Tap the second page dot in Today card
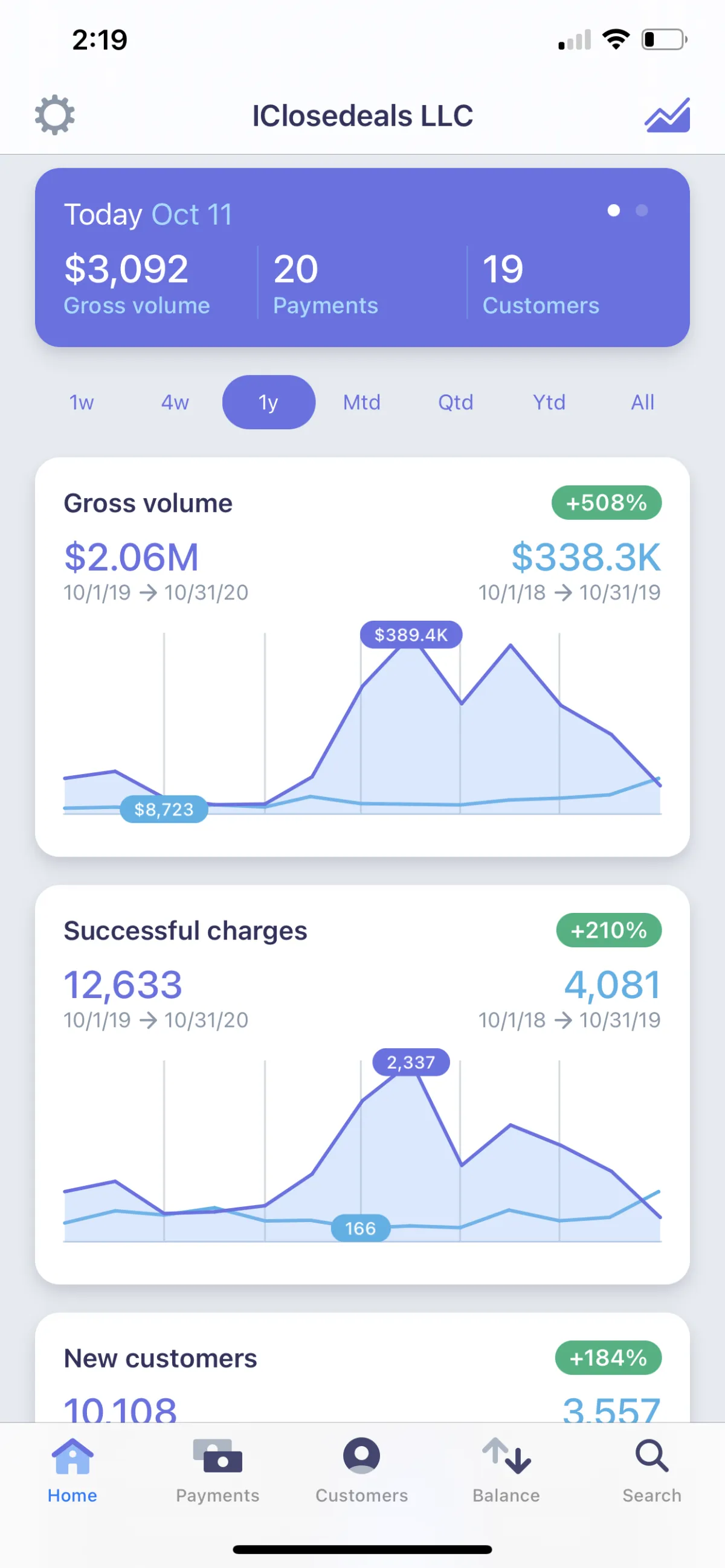 (642, 211)
